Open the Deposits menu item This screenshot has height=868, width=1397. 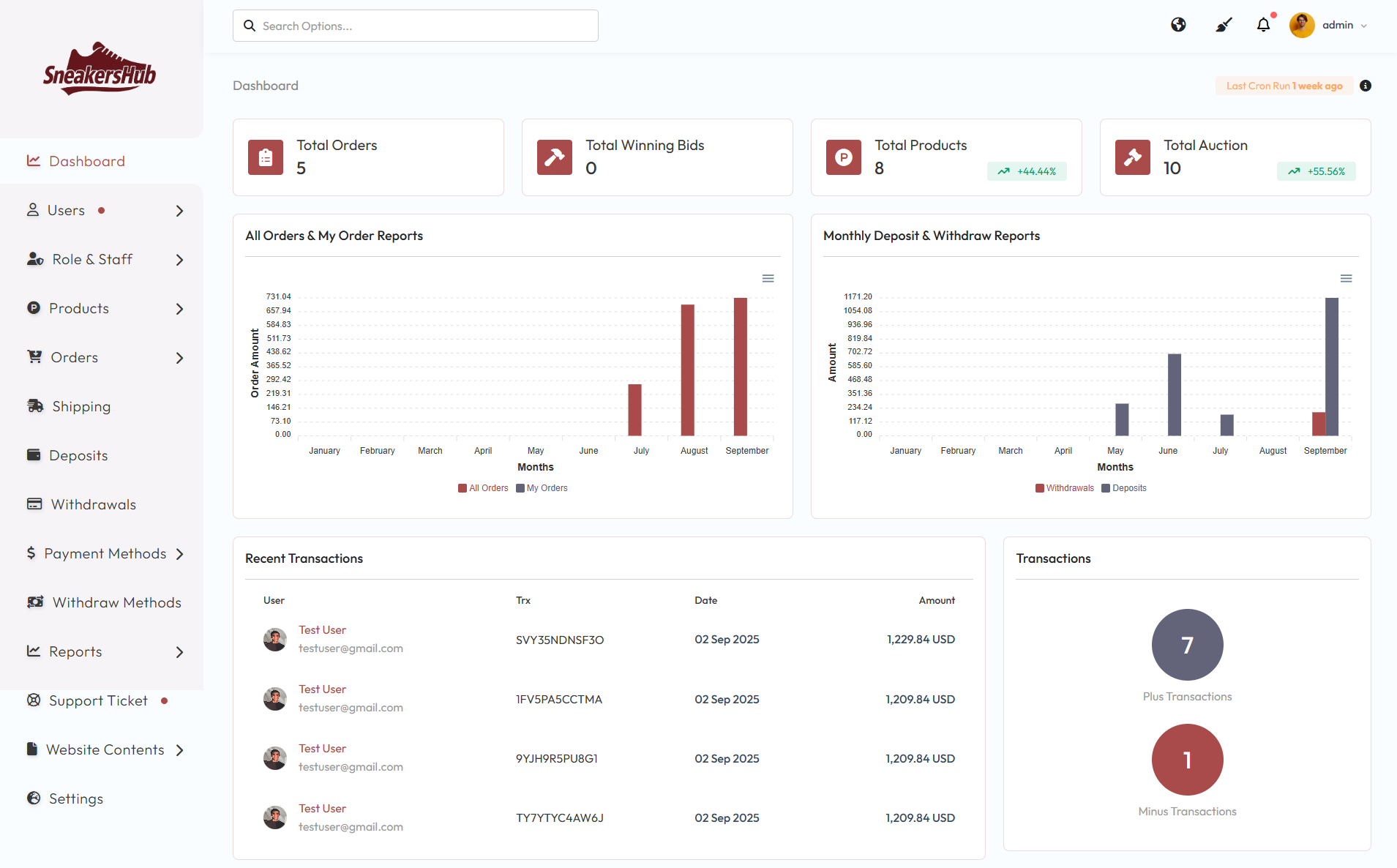coord(78,455)
